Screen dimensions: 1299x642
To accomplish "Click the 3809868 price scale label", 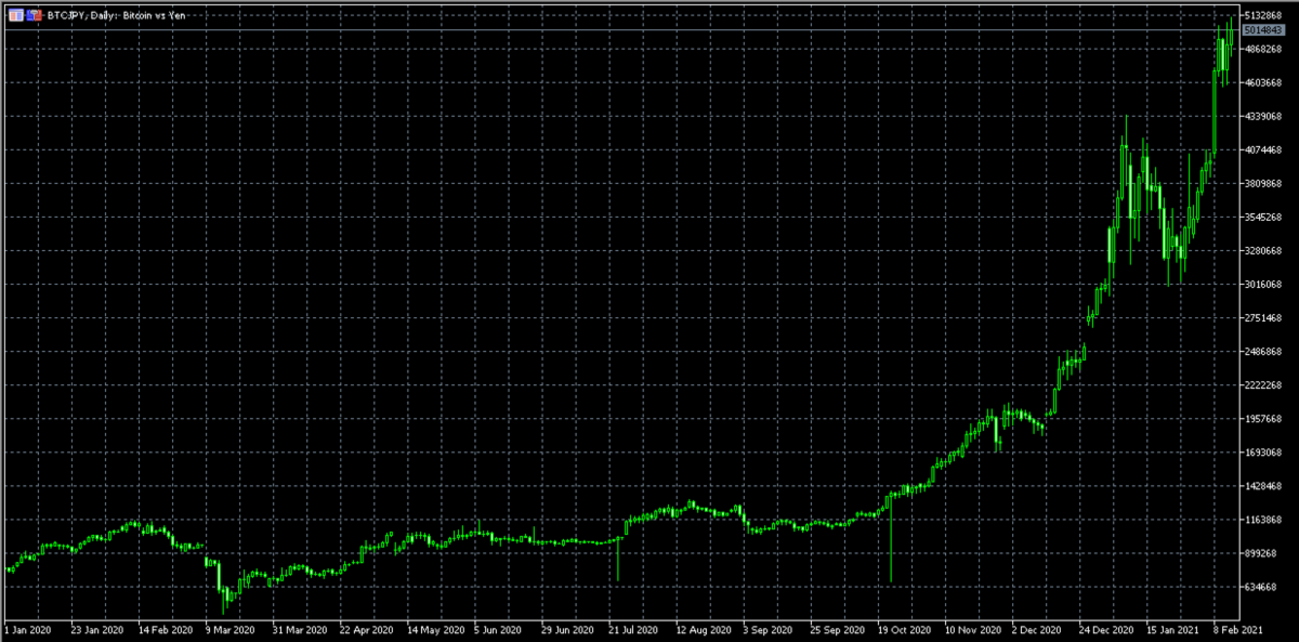I will click(1264, 184).
